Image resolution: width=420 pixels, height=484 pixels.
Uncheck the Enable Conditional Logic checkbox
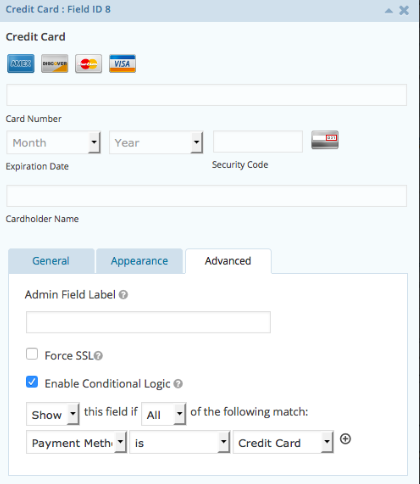(x=32, y=382)
